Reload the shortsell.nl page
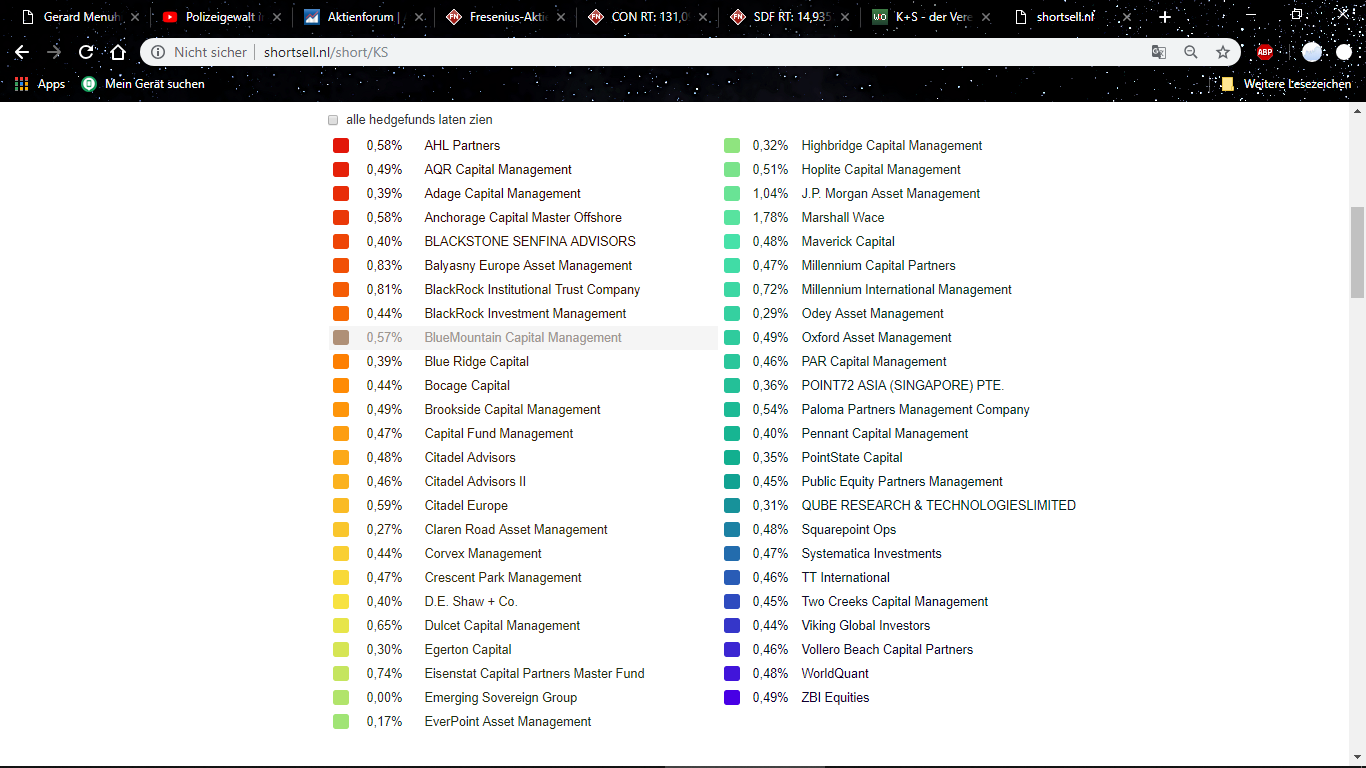1366x768 pixels. tap(86, 52)
